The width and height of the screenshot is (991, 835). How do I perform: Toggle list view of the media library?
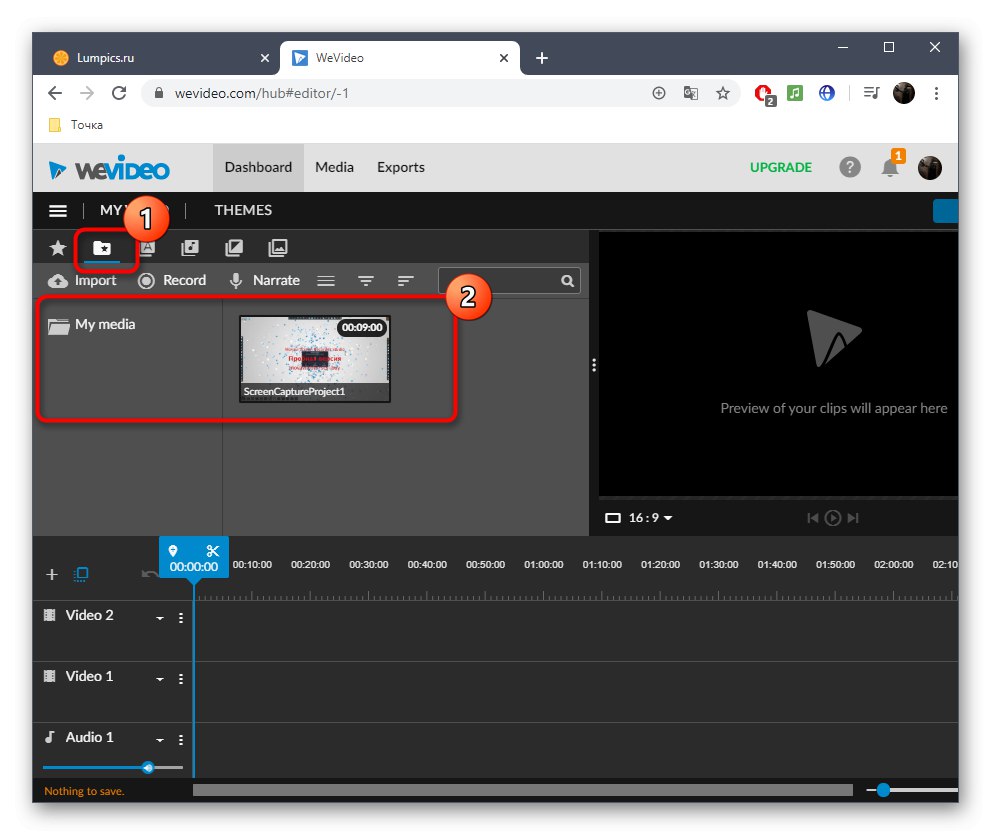click(325, 280)
